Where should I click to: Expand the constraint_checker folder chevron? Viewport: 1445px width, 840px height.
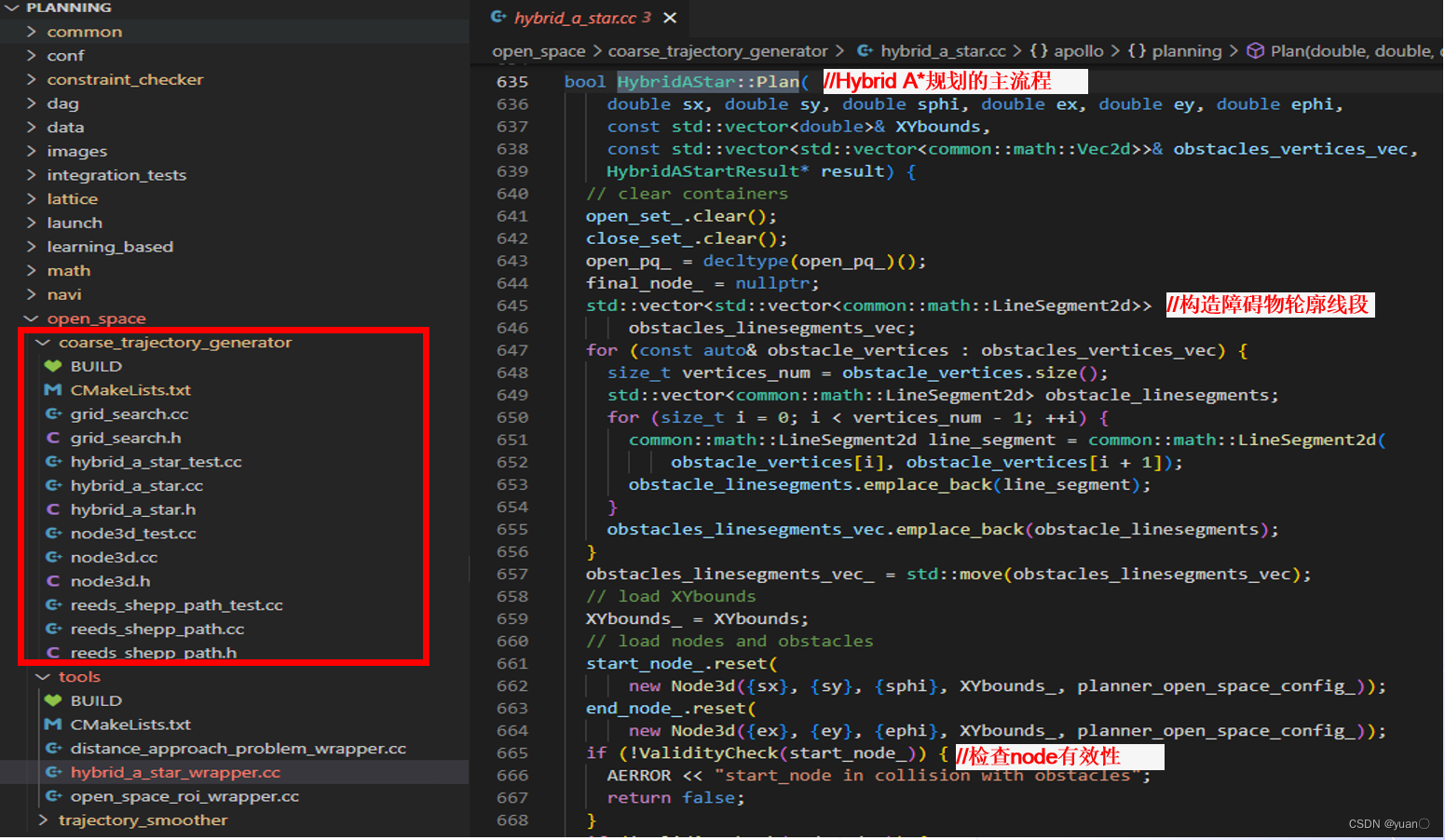tap(32, 79)
